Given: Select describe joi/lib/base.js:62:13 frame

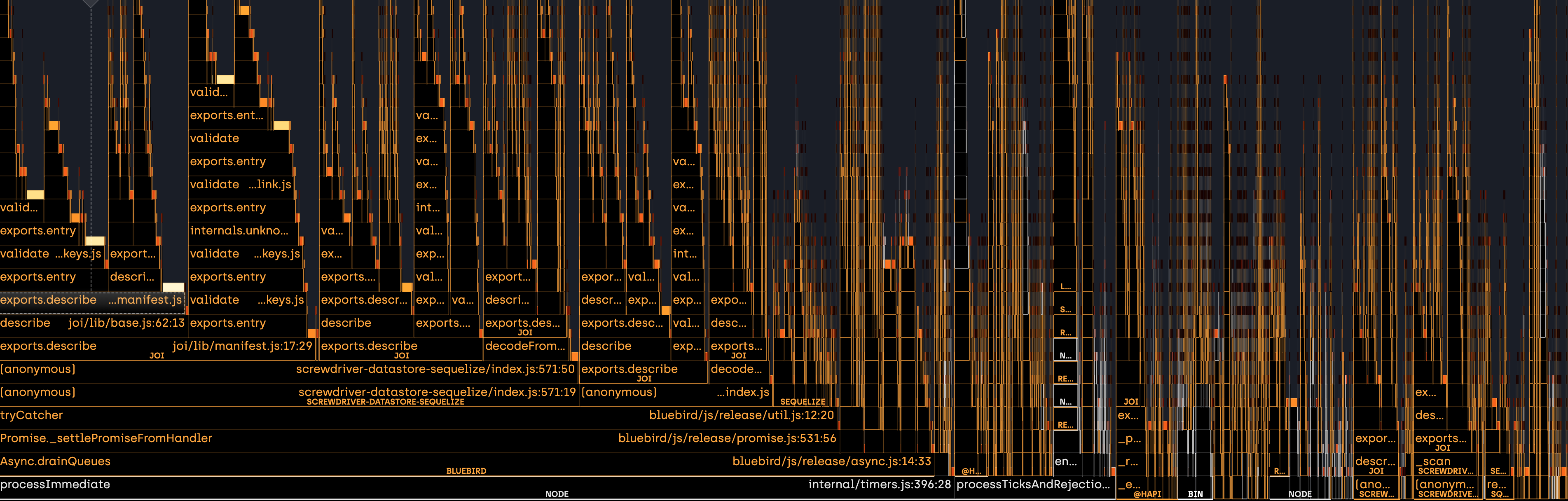Looking at the screenshot, I should [x=93, y=325].
